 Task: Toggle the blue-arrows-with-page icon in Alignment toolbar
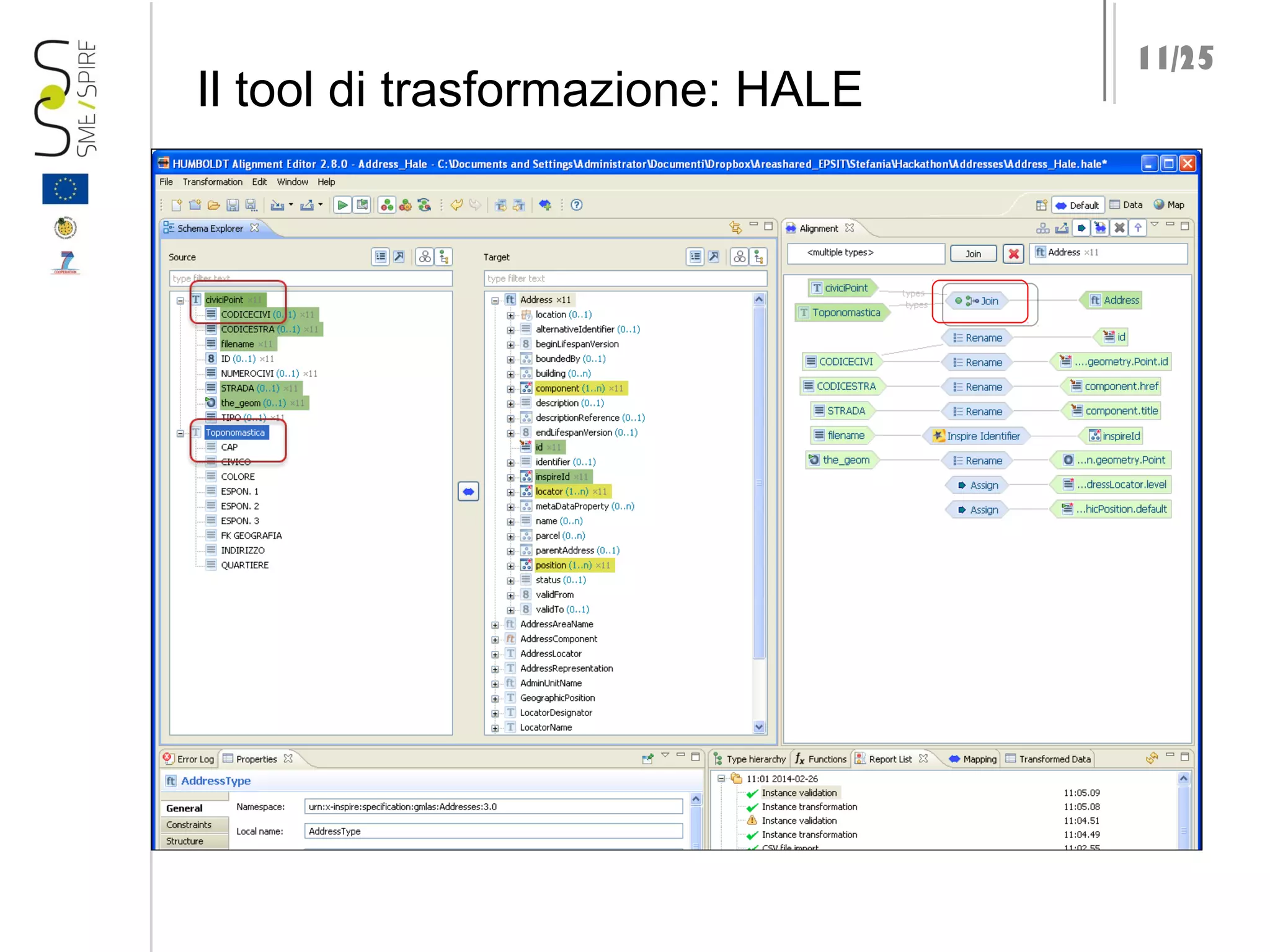tap(1100, 228)
